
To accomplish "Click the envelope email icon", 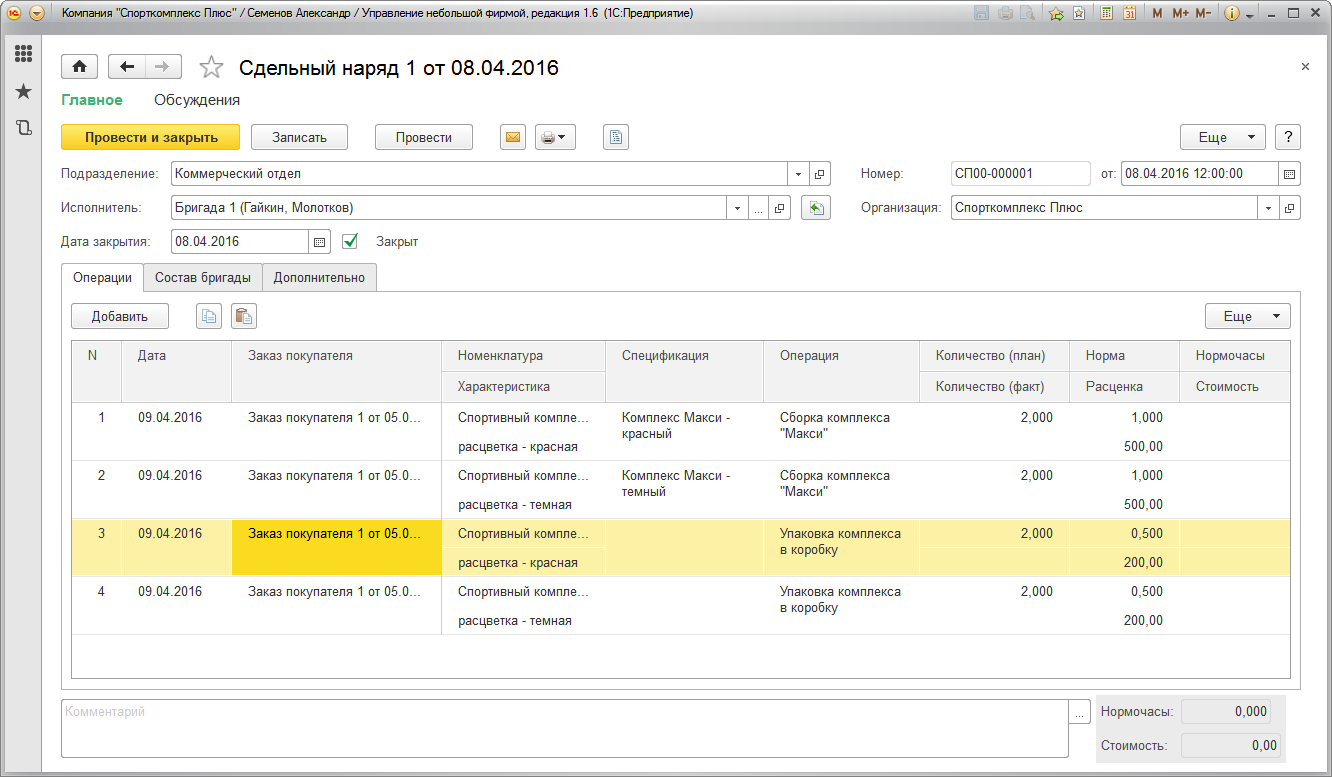I will click(x=513, y=138).
